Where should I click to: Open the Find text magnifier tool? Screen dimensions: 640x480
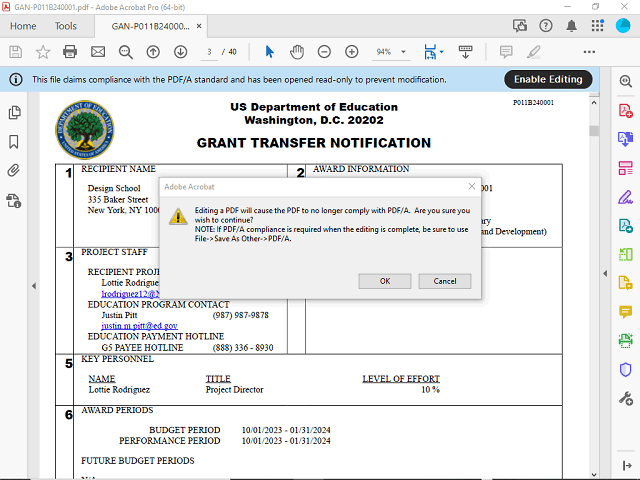click(x=126, y=52)
